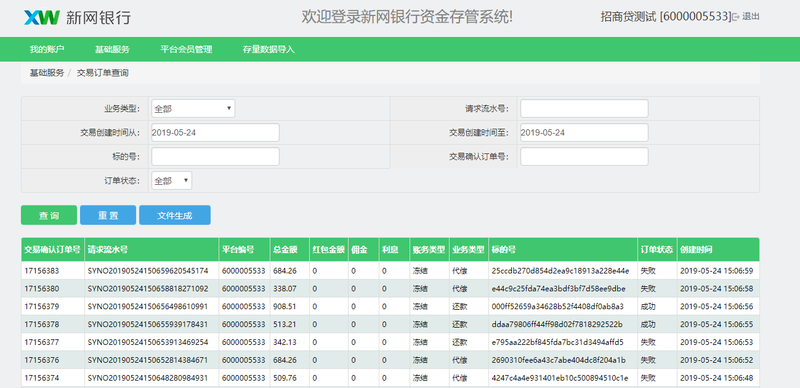Viewport: 800px width, 388px height.
Task: Click the 创建时间 column header
Action: tap(718, 250)
